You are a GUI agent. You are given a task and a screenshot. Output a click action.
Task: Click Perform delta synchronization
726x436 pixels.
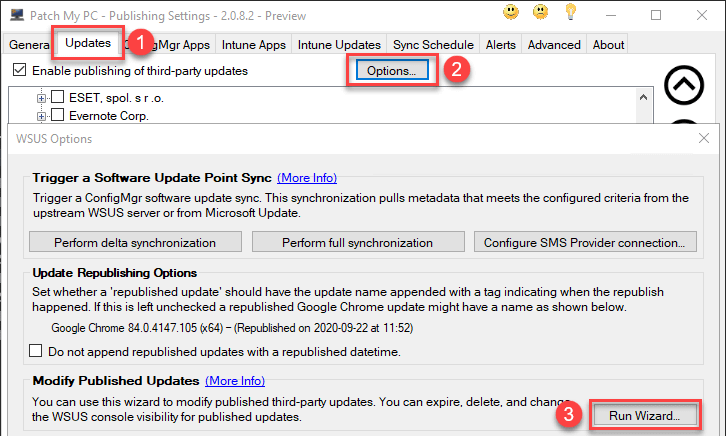[x=135, y=242]
